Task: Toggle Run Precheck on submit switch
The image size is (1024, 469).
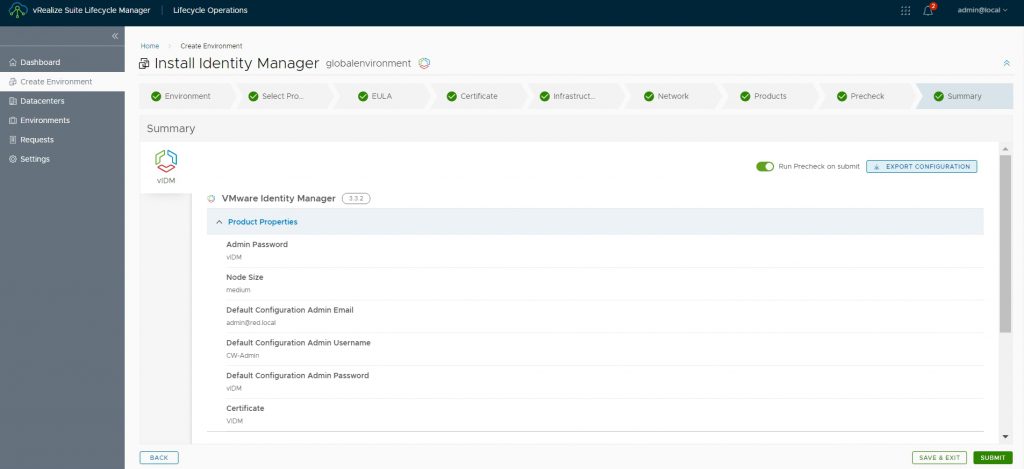Action: (x=765, y=167)
